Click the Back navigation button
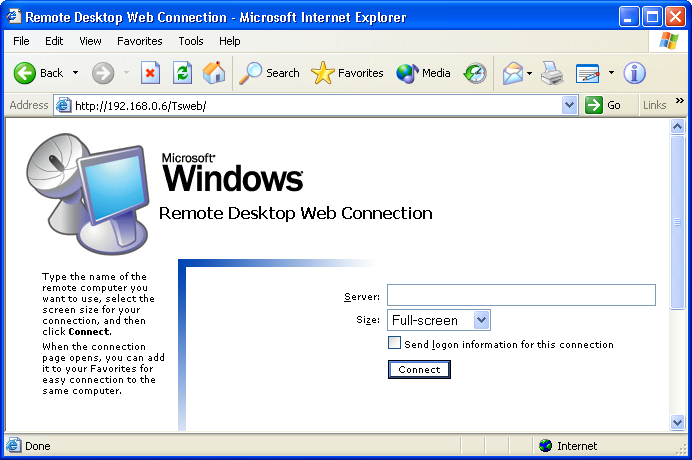692x460 pixels. point(39,73)
